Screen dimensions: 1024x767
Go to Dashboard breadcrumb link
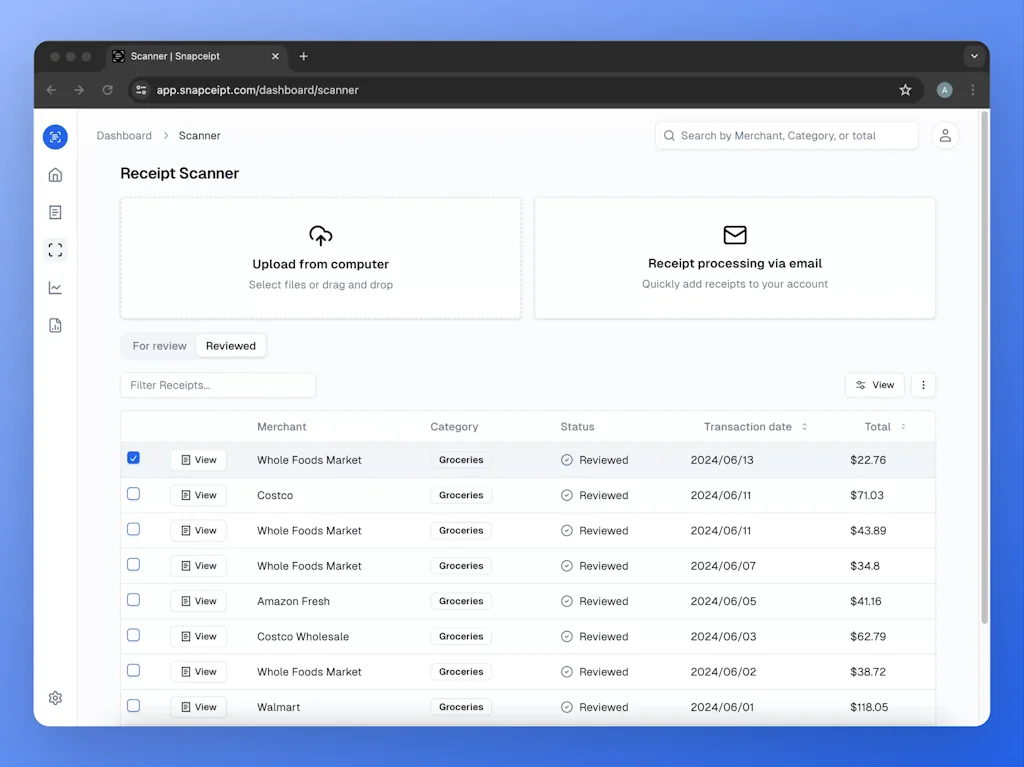[x=124, y=136]
